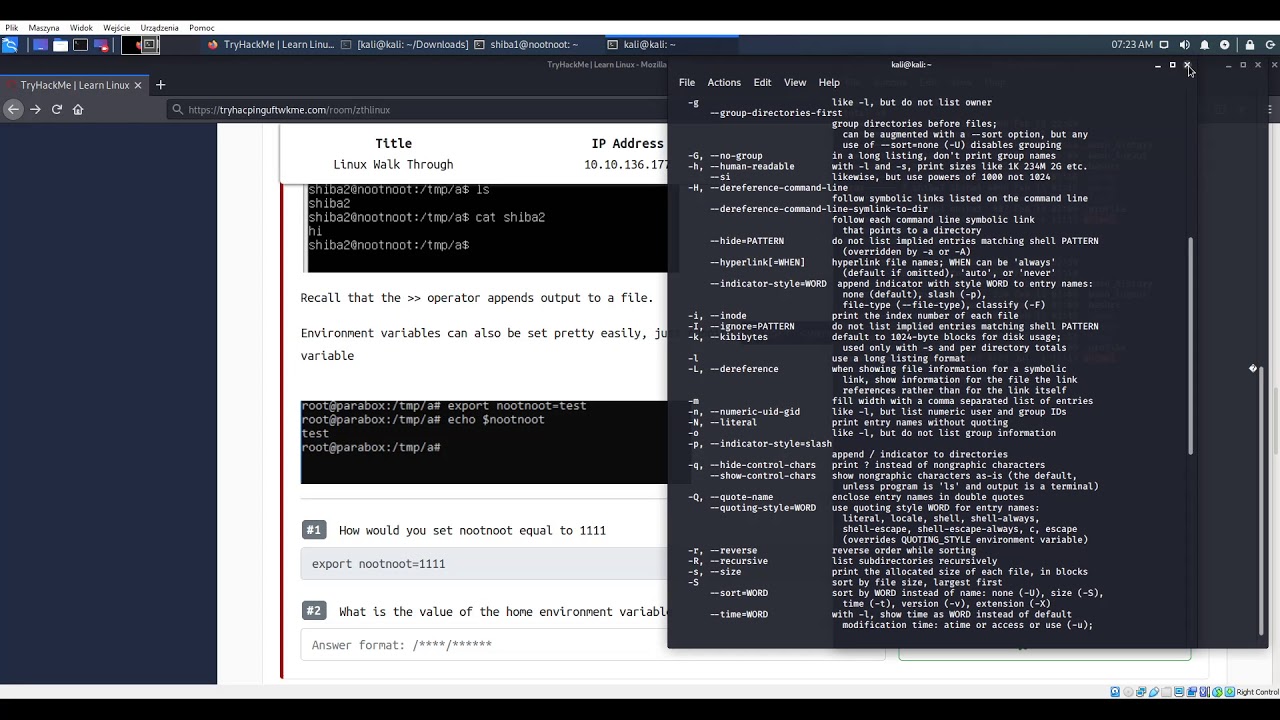This screenshot has width=1280, height=720.
Task: Click the 07:23 AM panel clock
Action: [1132, 45]
